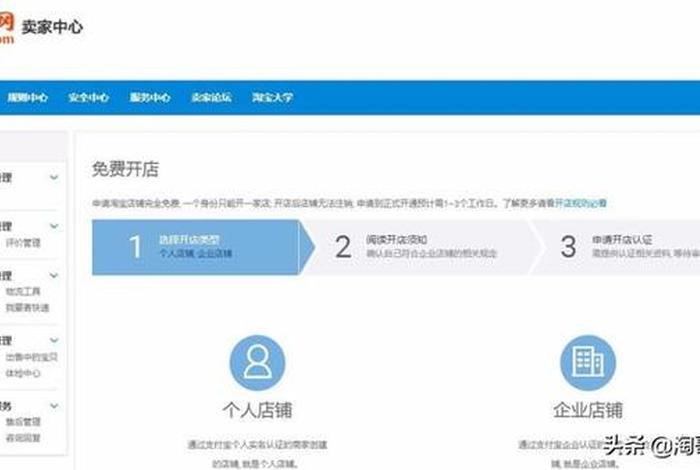Collapse the sidebar group containing 售后管理
This screenshot has width=700, height=470.
[54, 406]
